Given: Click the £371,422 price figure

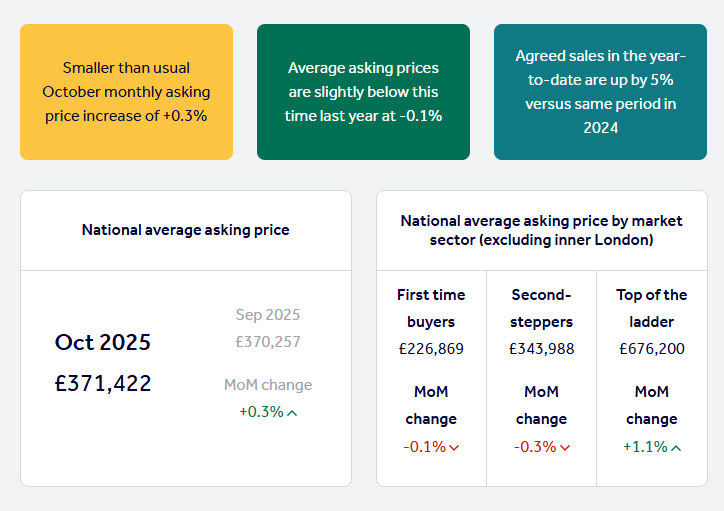Looking at the screenshot, I should (x=103, y=383).
